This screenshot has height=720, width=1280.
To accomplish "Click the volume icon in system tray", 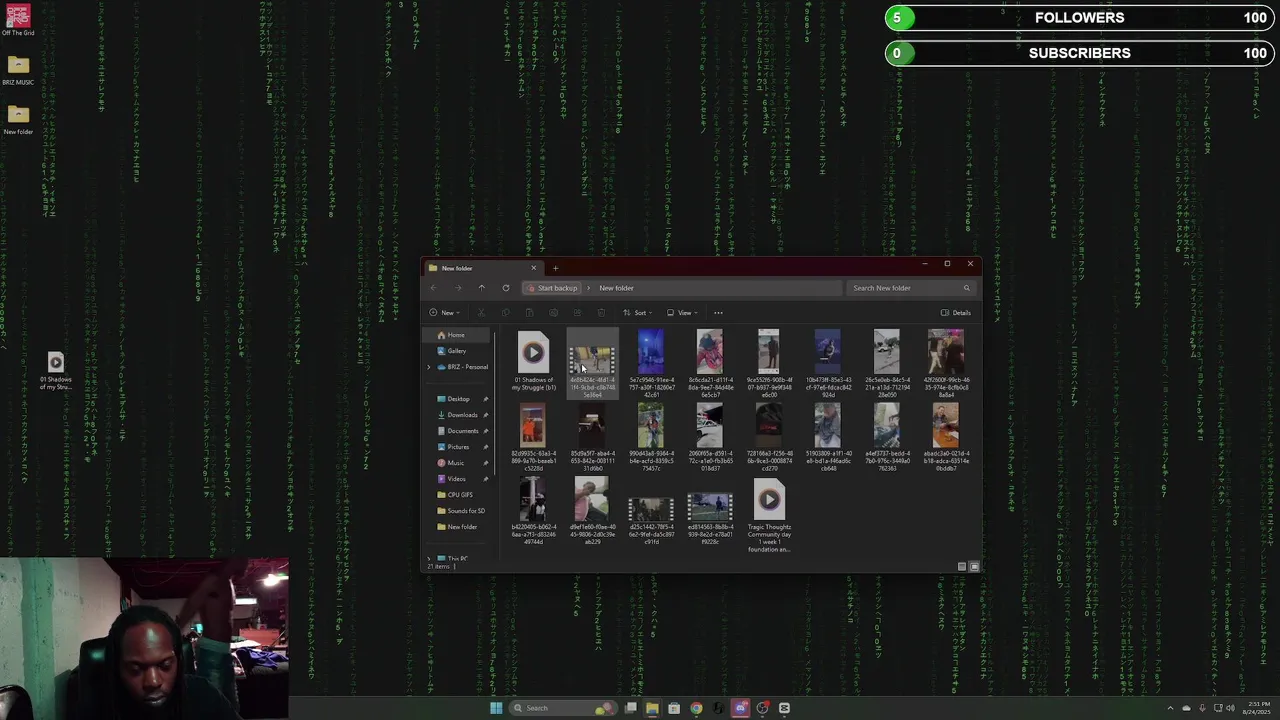I will [1229, 708].
